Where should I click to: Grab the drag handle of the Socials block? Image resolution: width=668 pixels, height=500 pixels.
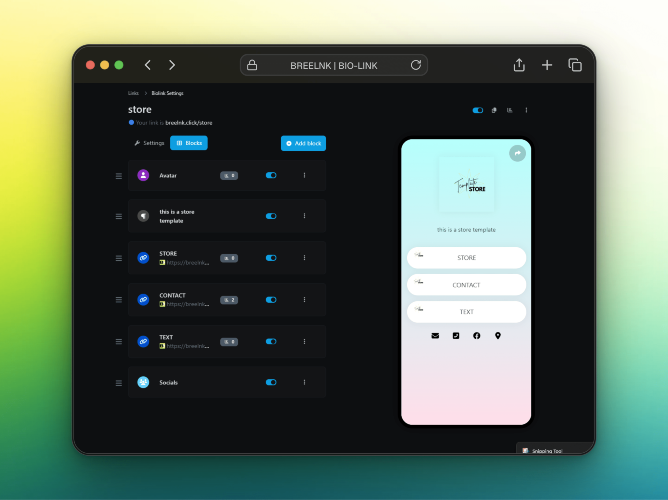click(x=119, y=383)
